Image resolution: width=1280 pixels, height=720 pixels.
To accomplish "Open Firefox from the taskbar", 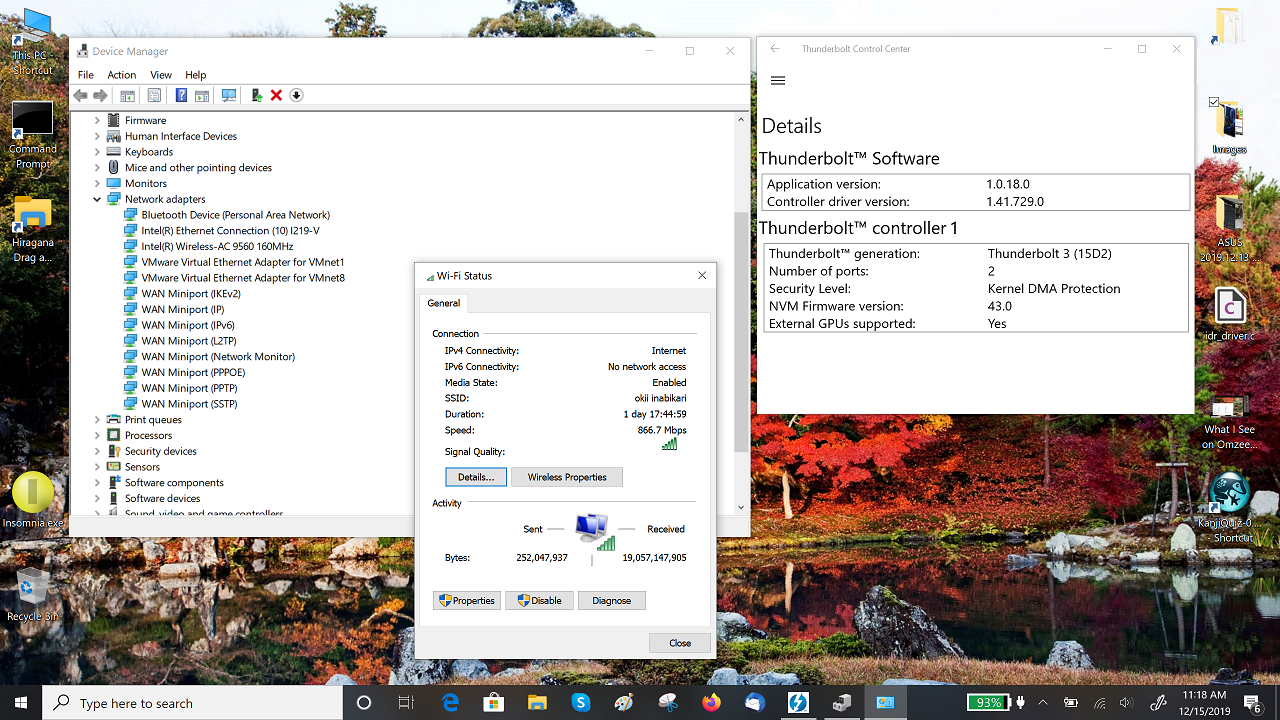I will [711, 703].
